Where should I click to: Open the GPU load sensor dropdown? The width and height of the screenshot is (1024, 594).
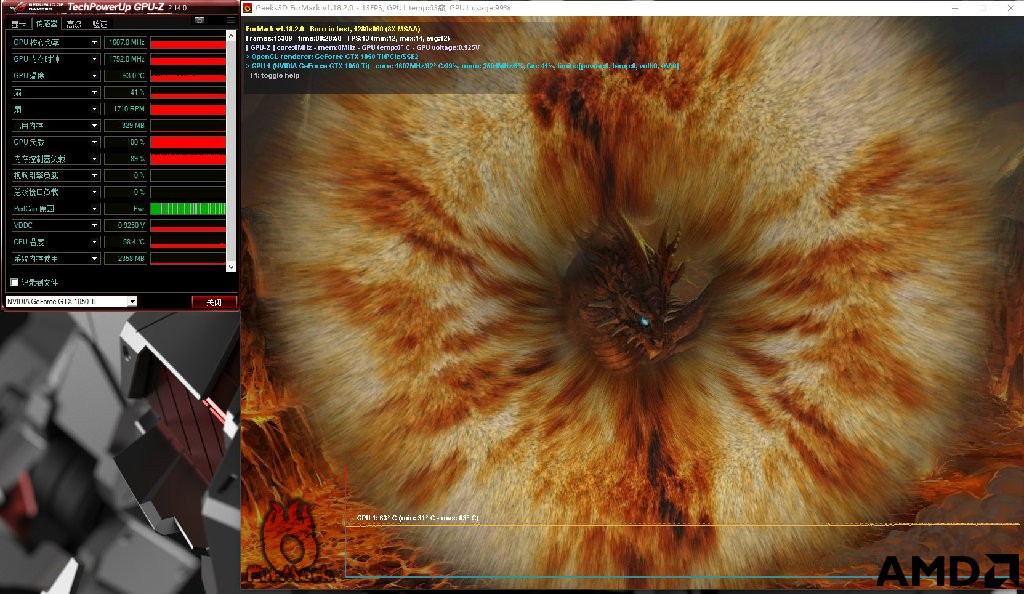94,142
